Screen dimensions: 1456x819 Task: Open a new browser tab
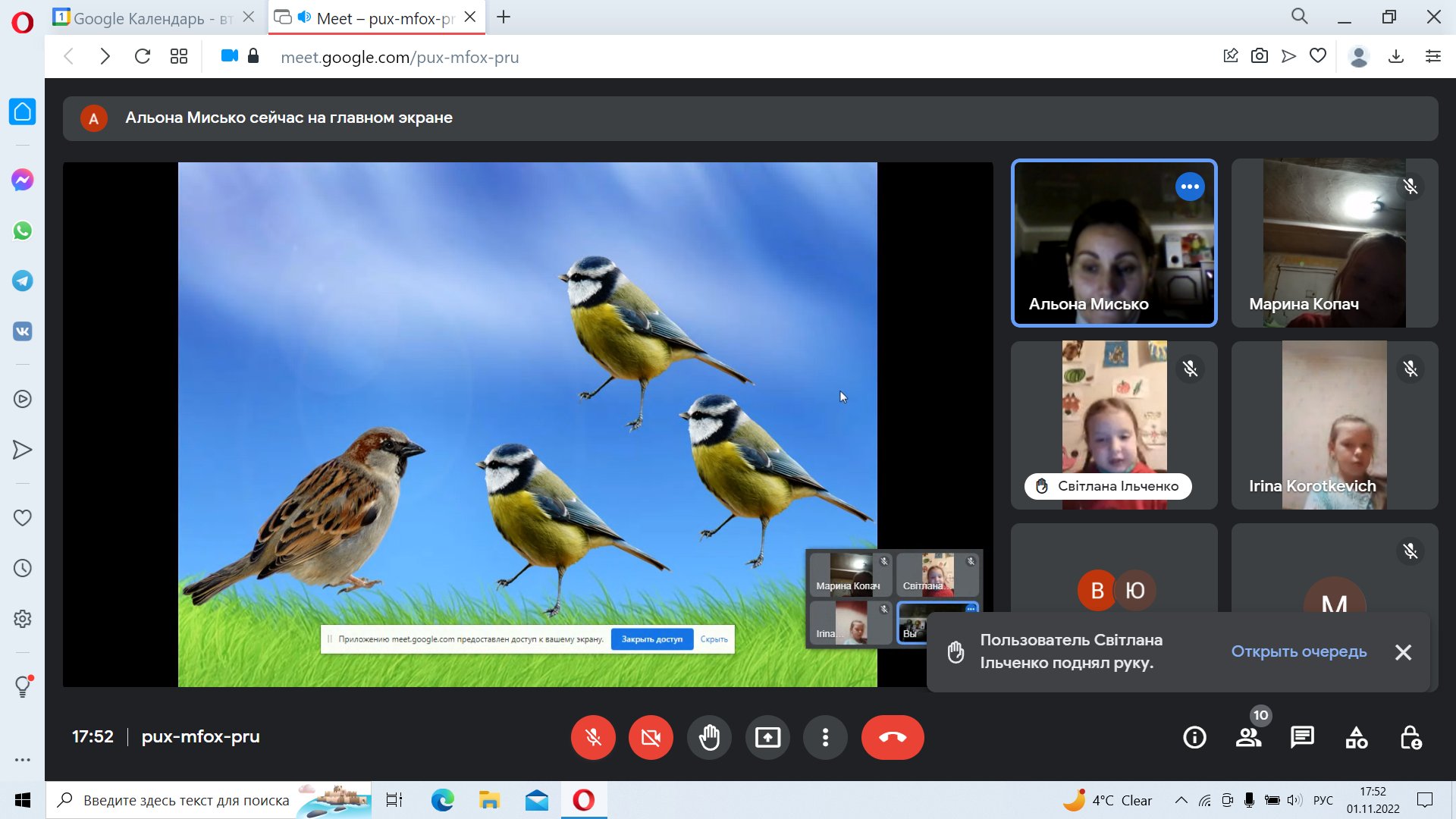click(504, 17)
